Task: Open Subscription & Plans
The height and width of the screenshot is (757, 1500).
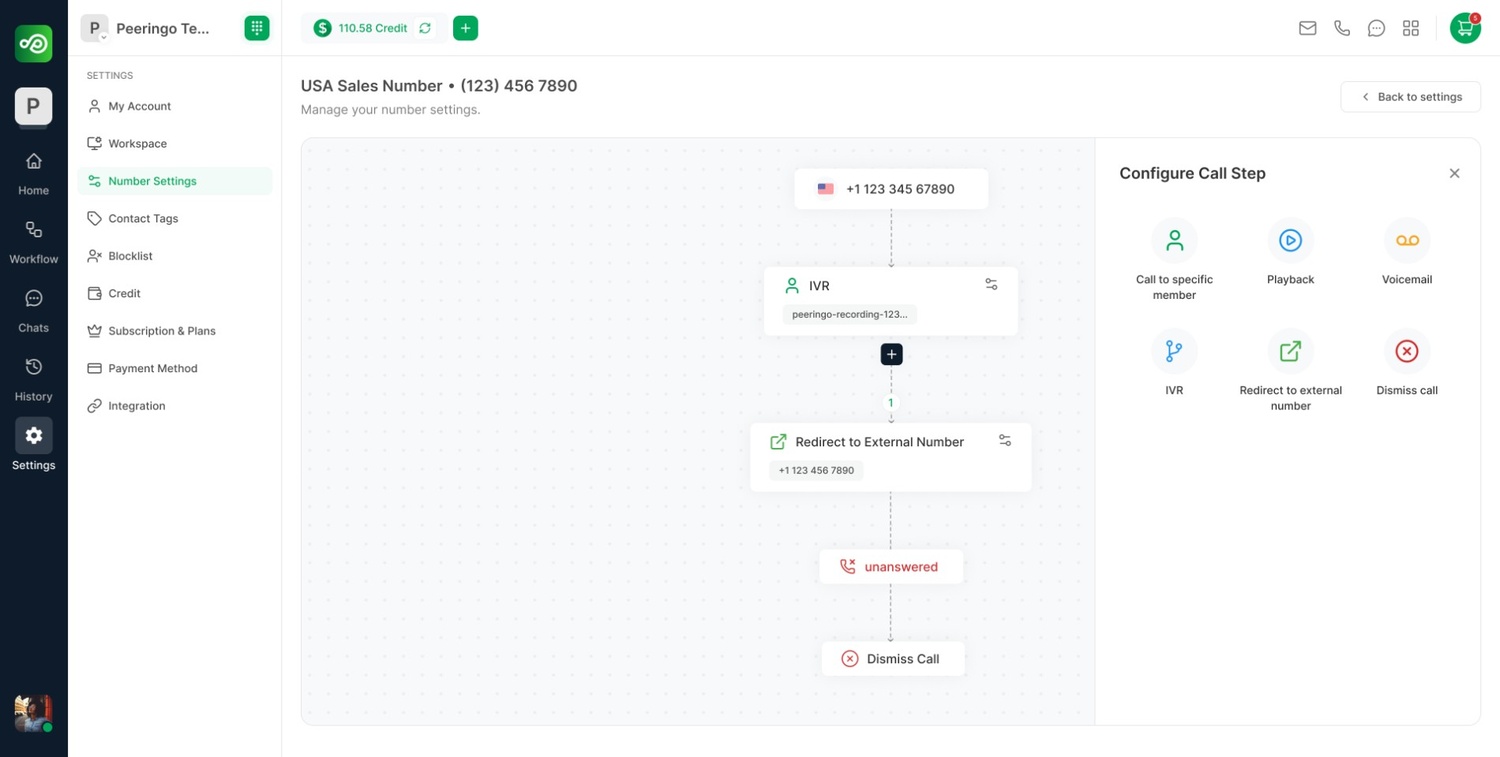Action: (x=175, y=331)
